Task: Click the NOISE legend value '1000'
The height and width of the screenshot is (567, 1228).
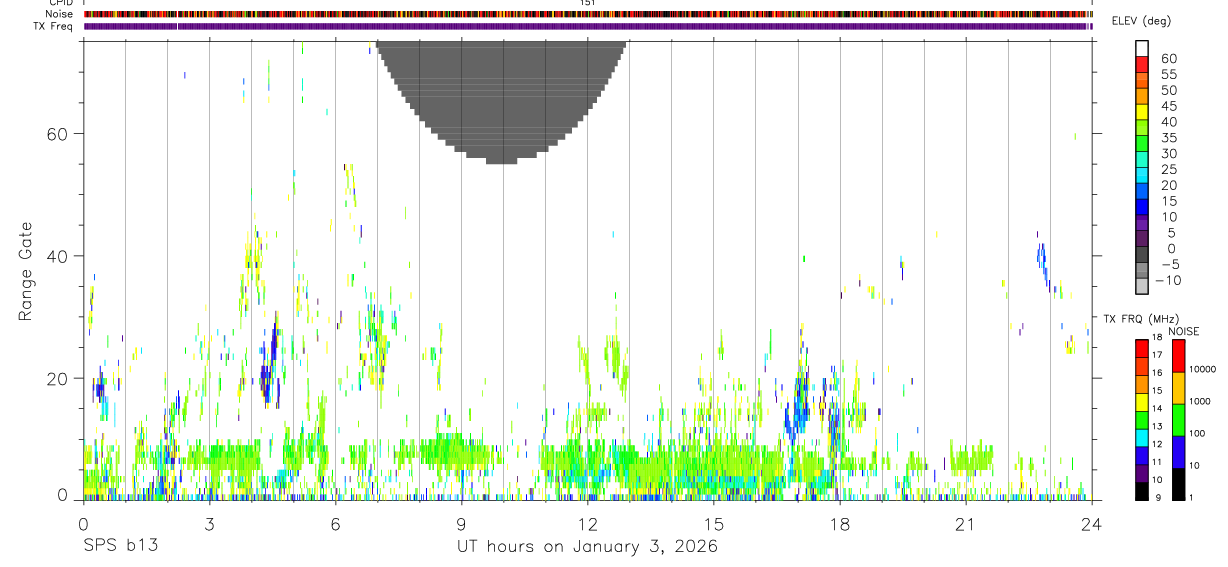Action: (1201, 401)
